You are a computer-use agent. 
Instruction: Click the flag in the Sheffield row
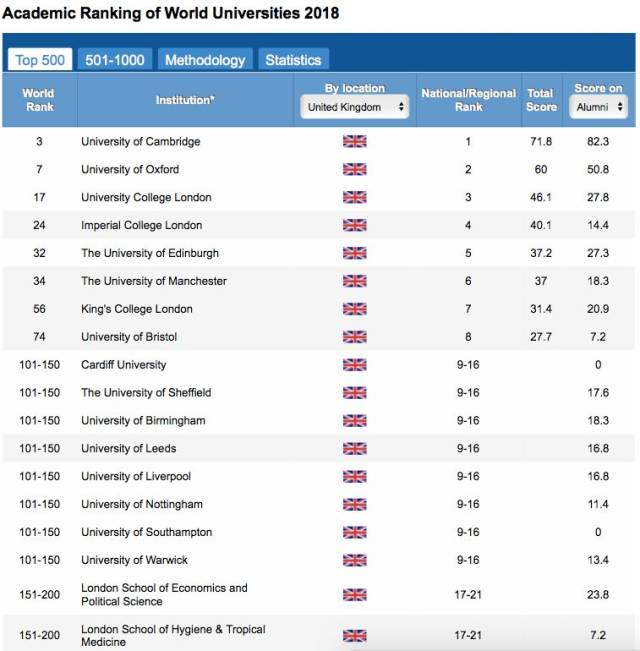point(355,393)
